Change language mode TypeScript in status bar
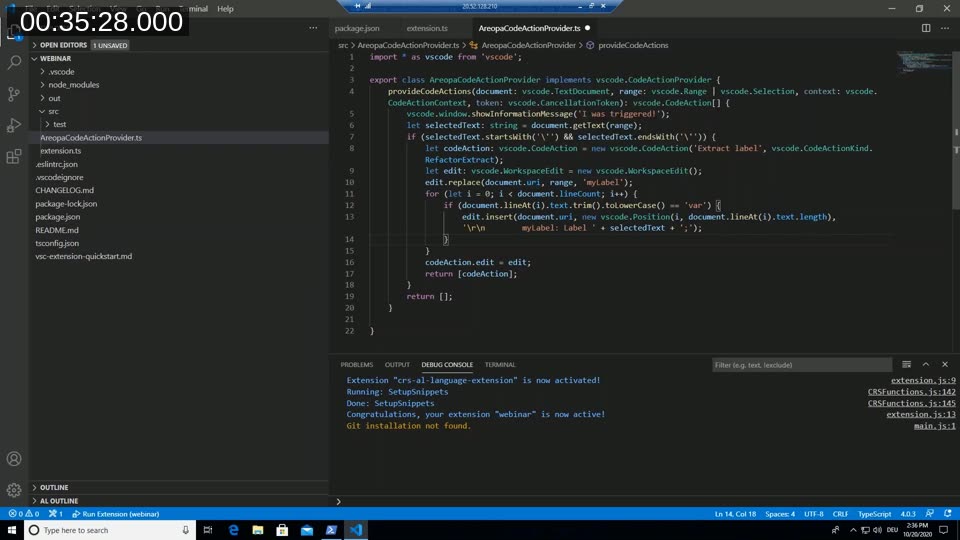The image size is (960, 540). (874, 514)
